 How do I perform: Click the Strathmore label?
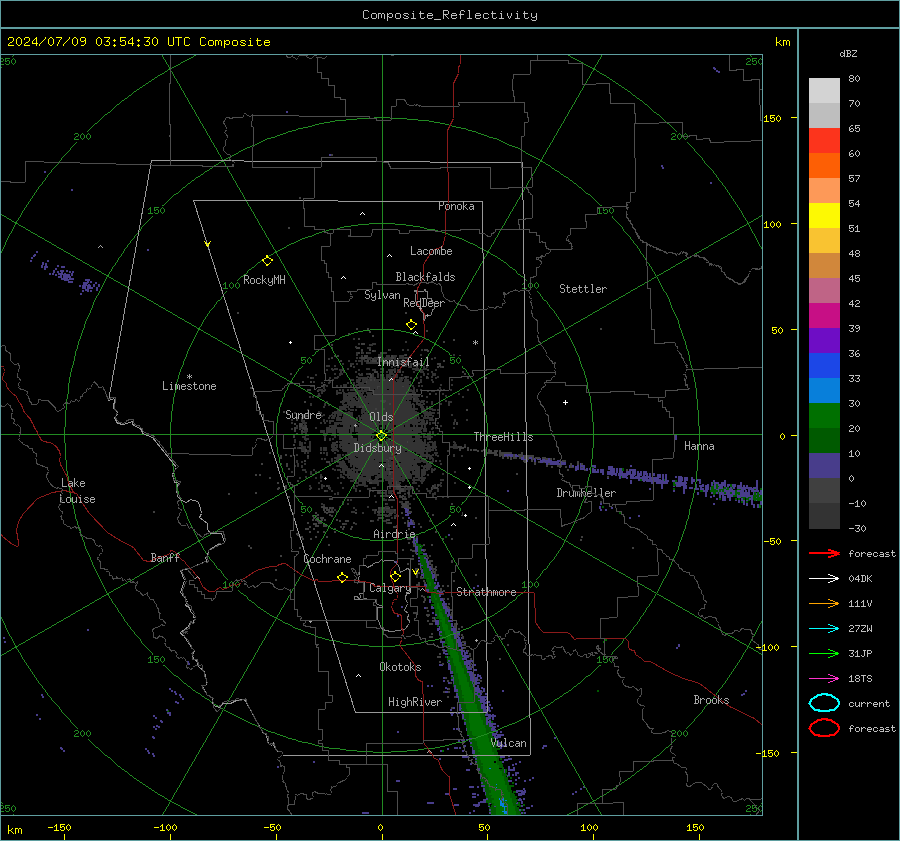click(486, 592)
